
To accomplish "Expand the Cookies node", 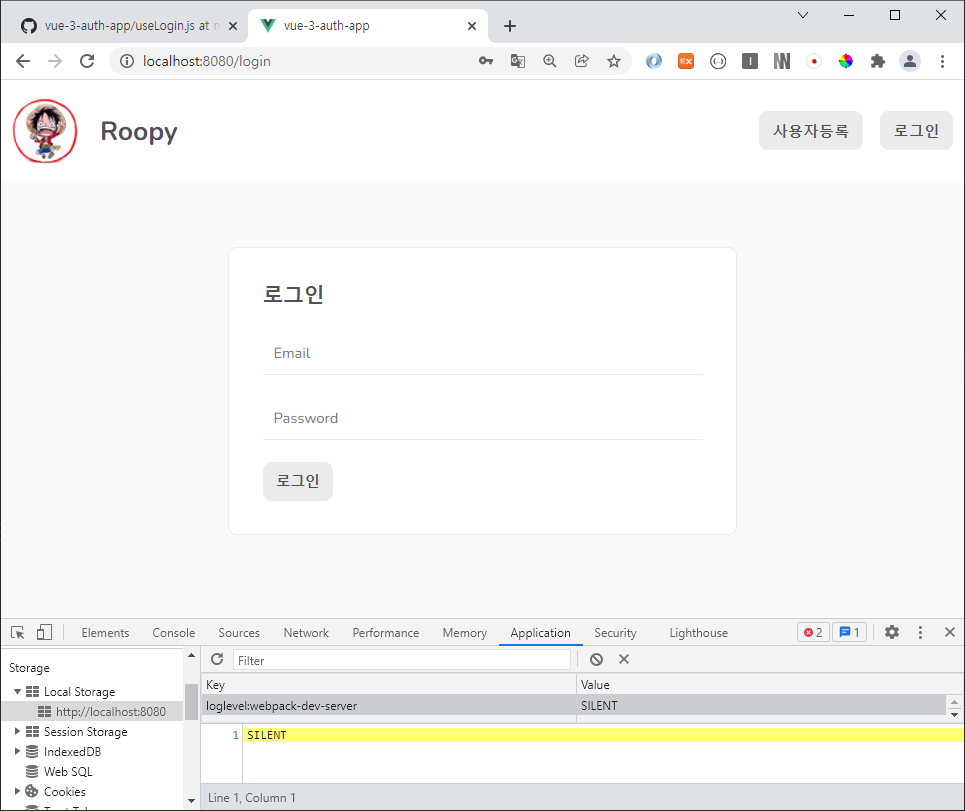I will (17, 791).
